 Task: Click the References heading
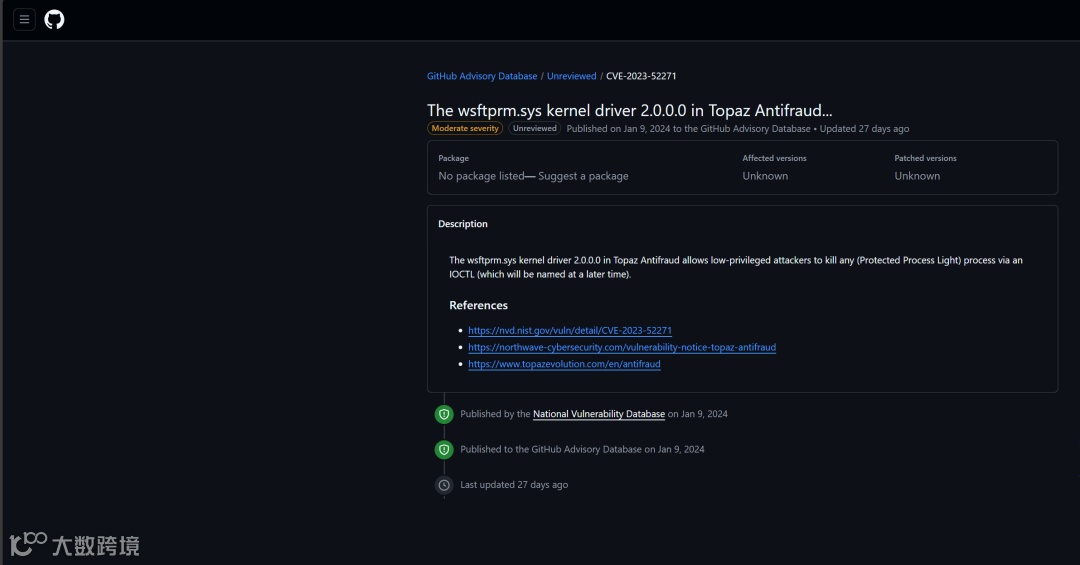479,305
